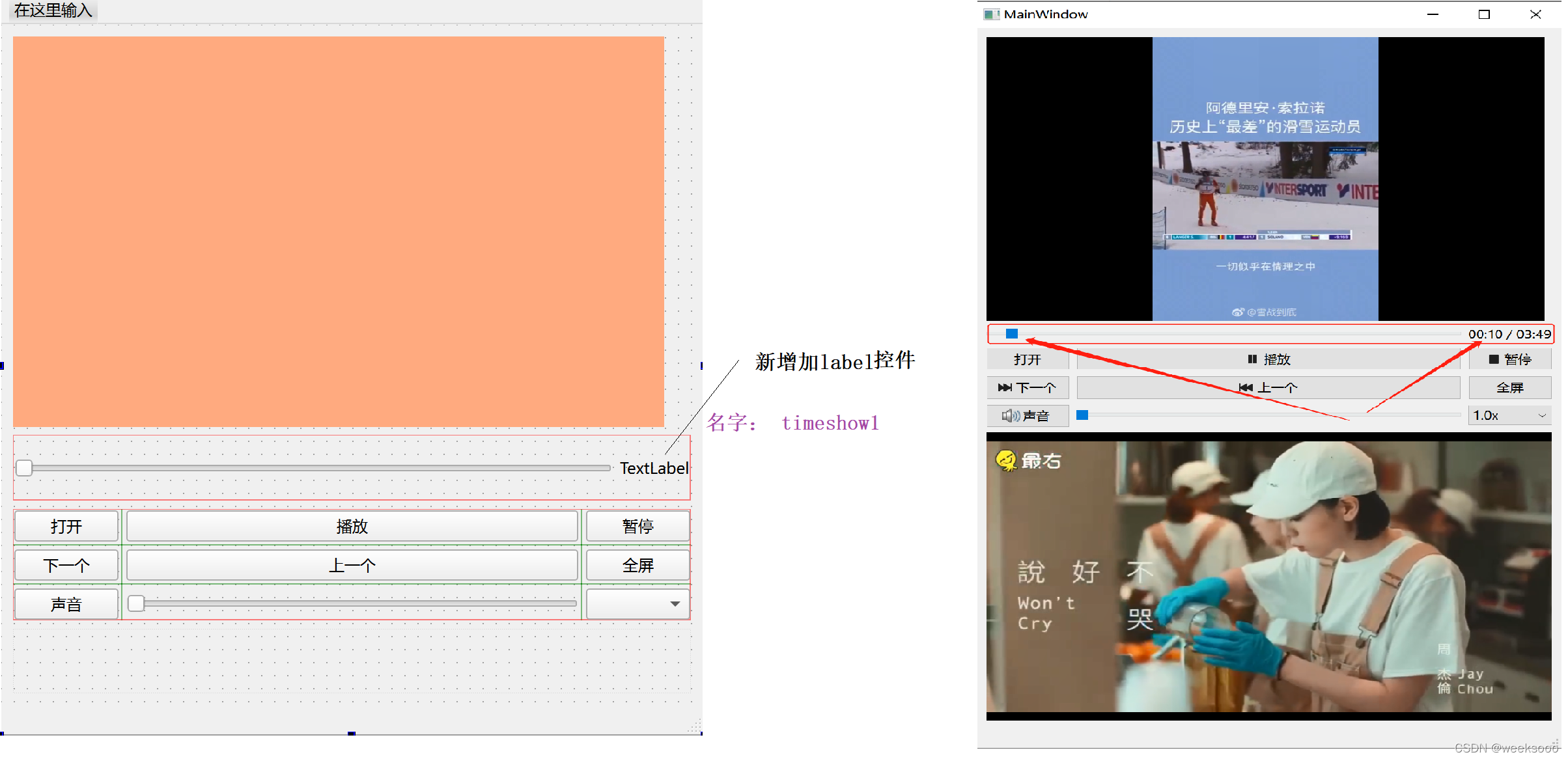Click the 00:10 / 03:49 time label
This screenshot has width=1568, height=759.
pyautogui.click(x=1509, y=334)
